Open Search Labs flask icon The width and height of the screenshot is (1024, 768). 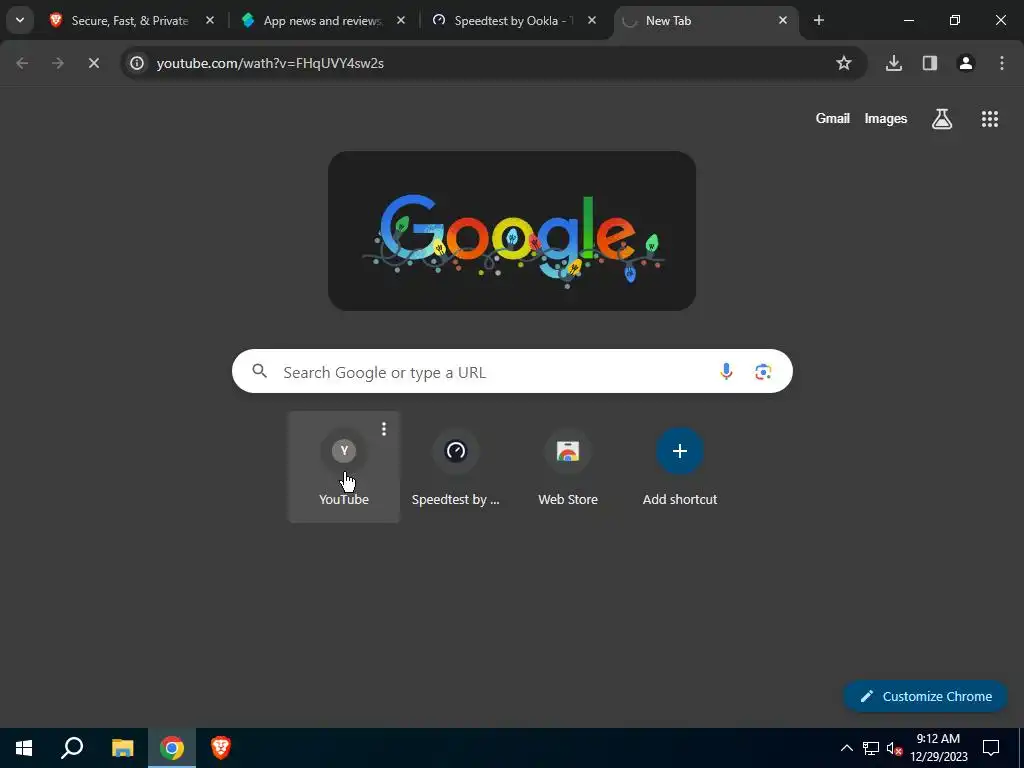pos(942,119)
